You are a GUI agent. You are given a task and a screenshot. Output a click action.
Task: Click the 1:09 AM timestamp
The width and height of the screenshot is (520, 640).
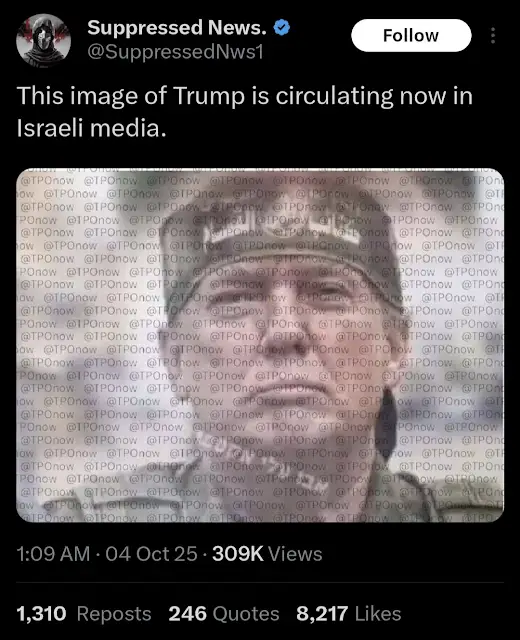coord(53,554)
